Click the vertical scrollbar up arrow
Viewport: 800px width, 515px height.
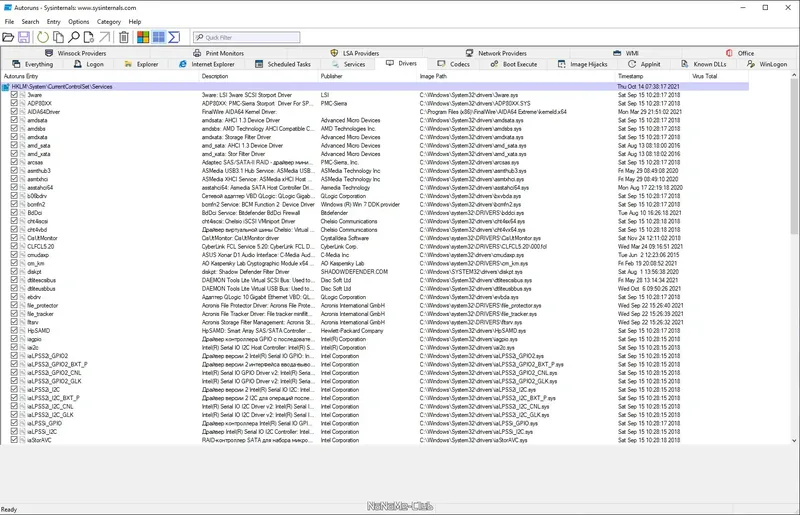[x=794, y=76]
